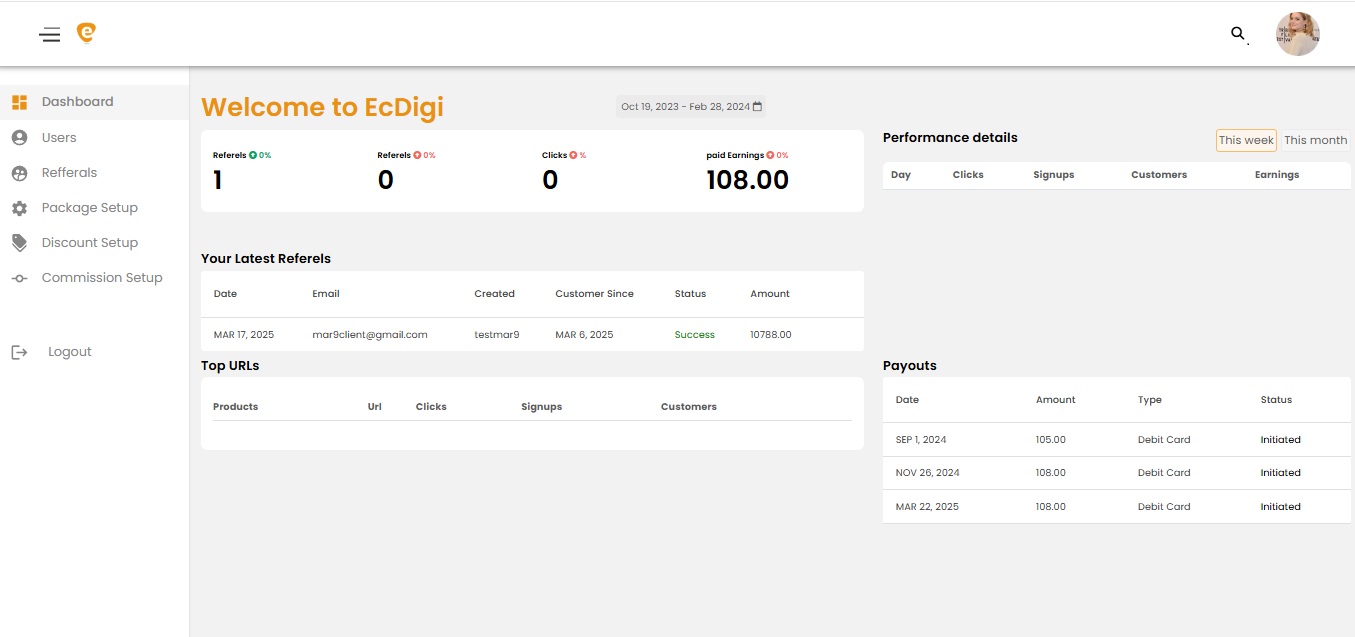Click the Type column header in Payouts
The image size is (1355, 637).
tap(1150, 400)
